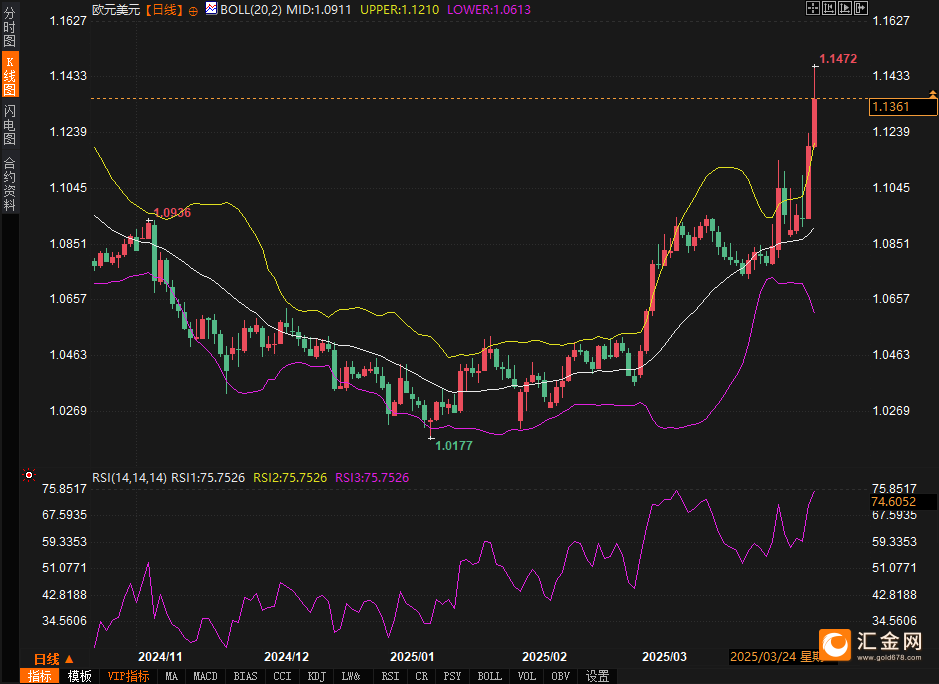
Task: Select the KDJ indicator
Action: (x=316, y=676)
